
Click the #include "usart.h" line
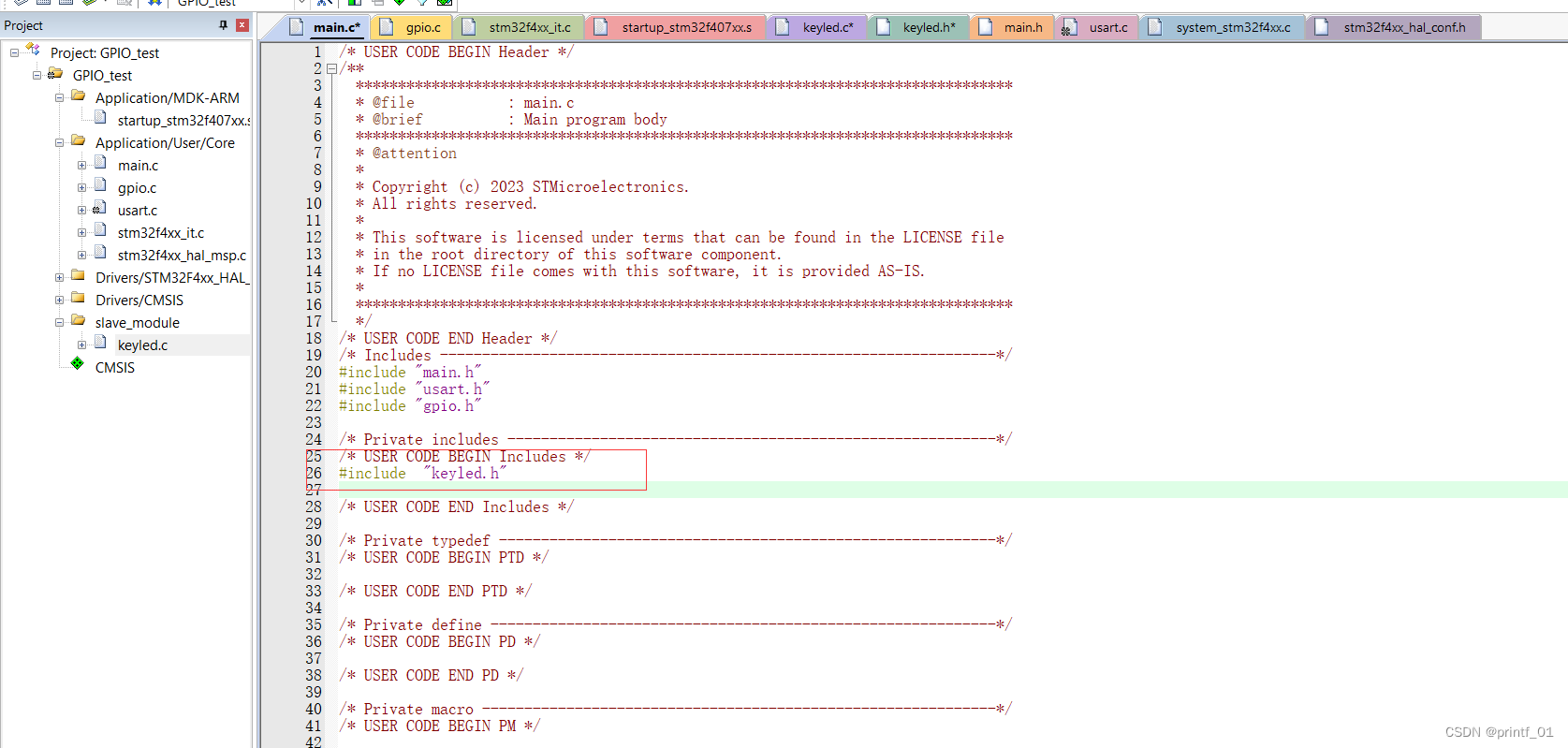[x=415, y=389]
